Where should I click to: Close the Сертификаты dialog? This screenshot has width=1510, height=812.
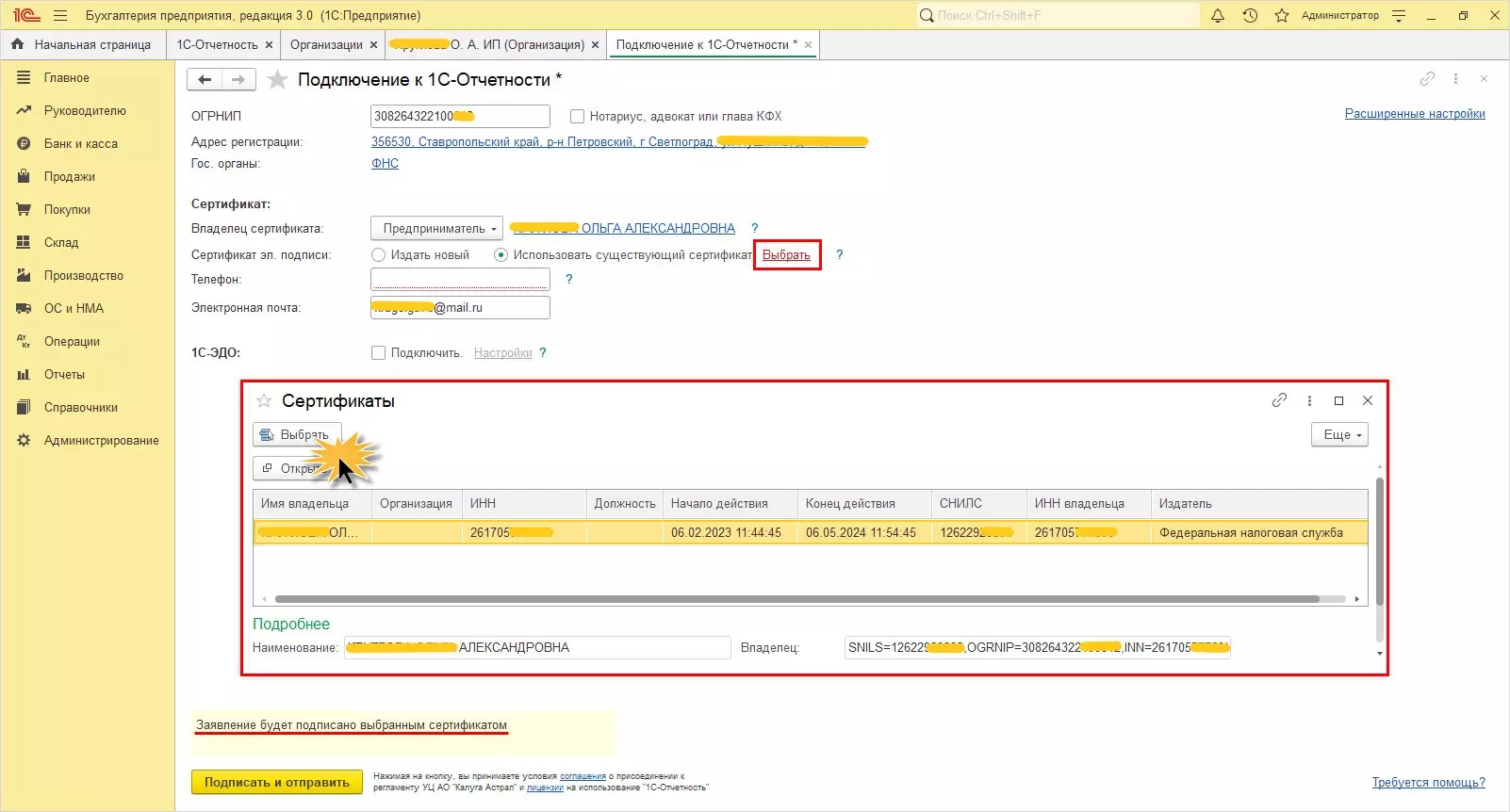1368,400
